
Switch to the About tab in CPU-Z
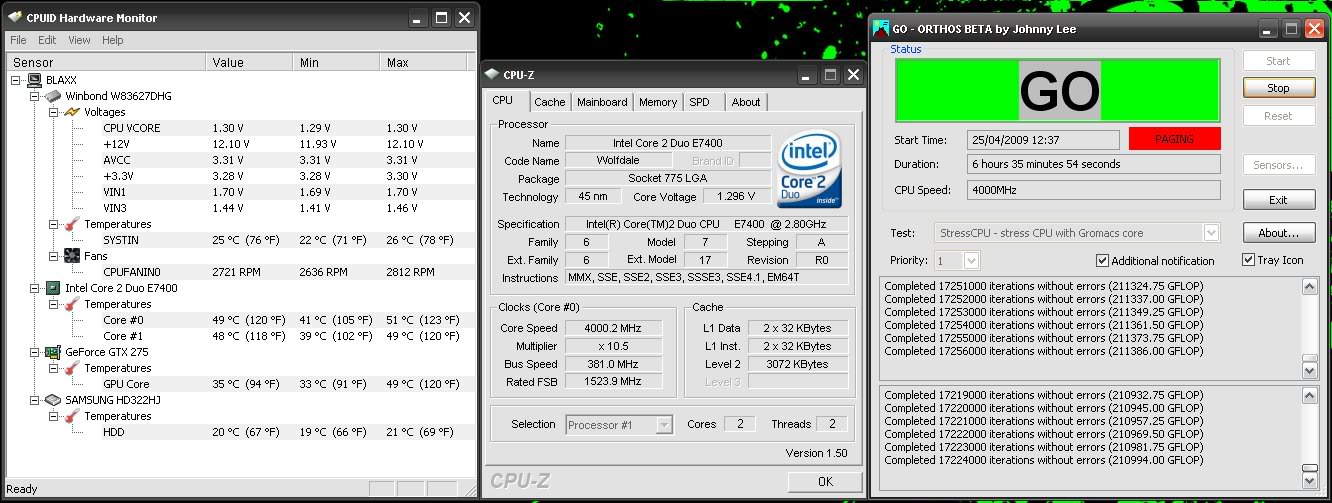point(746,102)
